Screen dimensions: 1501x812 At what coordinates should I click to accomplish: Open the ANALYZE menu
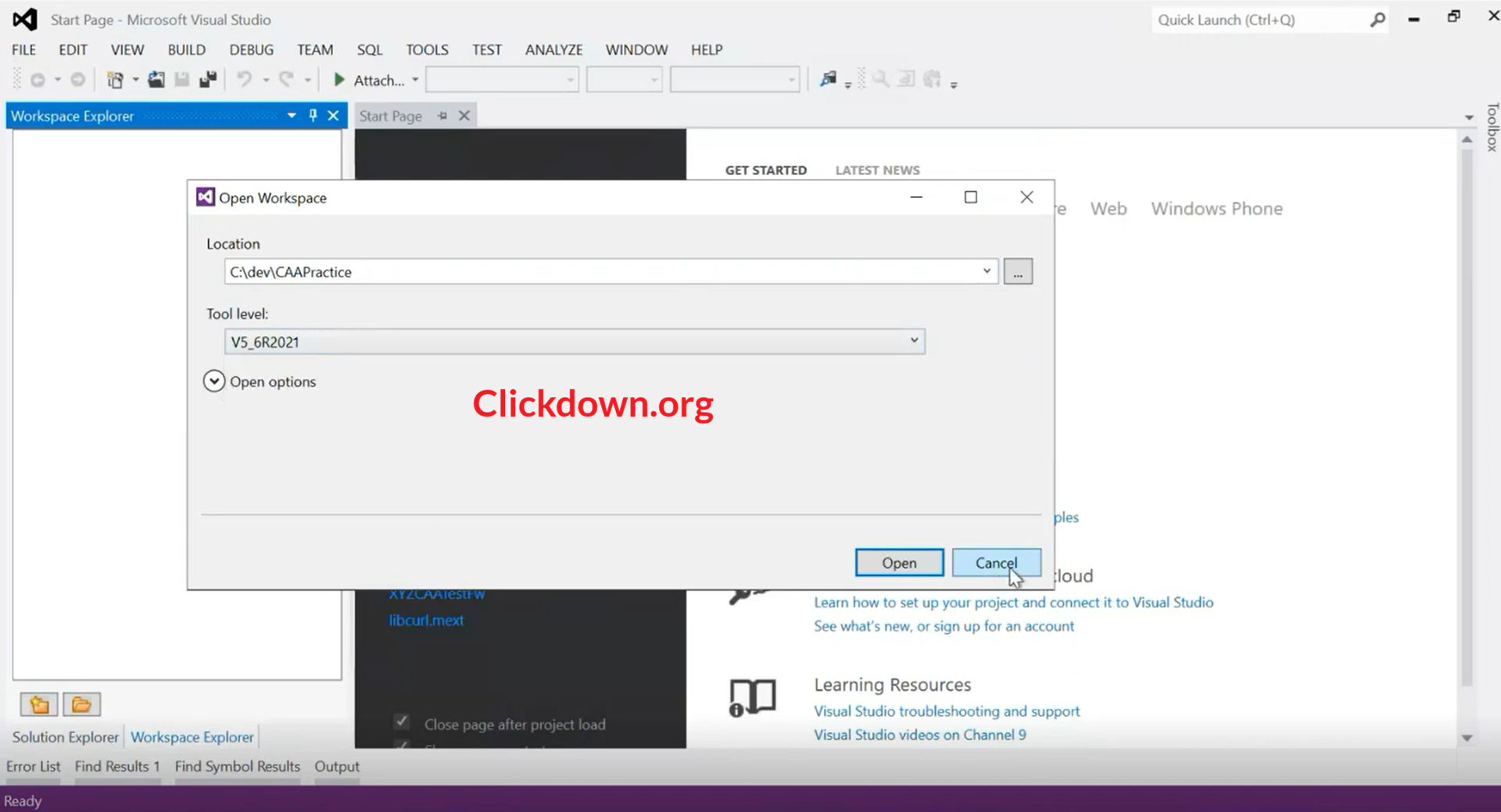[x=553, y=49]
